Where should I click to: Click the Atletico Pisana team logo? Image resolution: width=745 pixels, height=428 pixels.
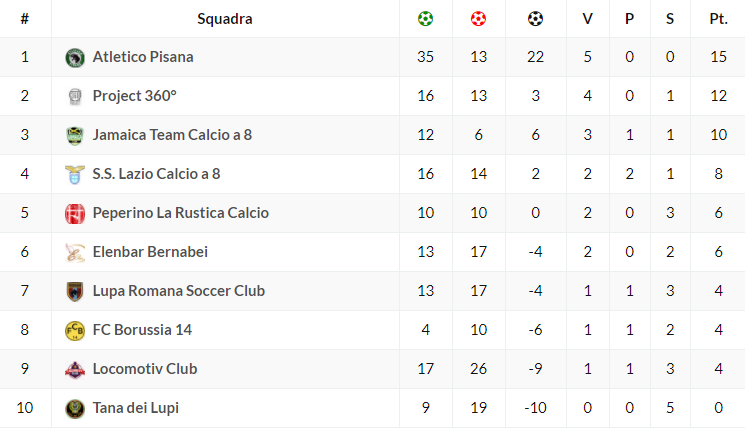point(74,57)
